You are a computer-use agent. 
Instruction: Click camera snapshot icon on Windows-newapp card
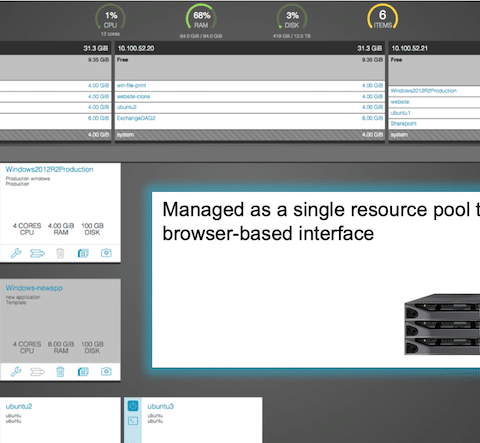(x=106, y=371)
